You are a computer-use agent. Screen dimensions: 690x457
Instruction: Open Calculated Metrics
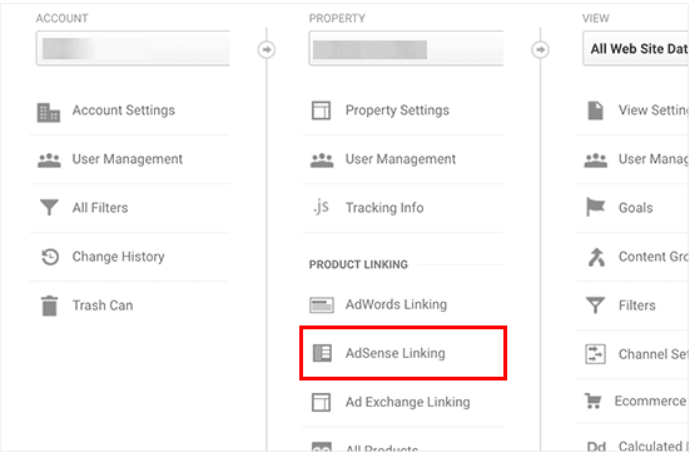(653, 446)
